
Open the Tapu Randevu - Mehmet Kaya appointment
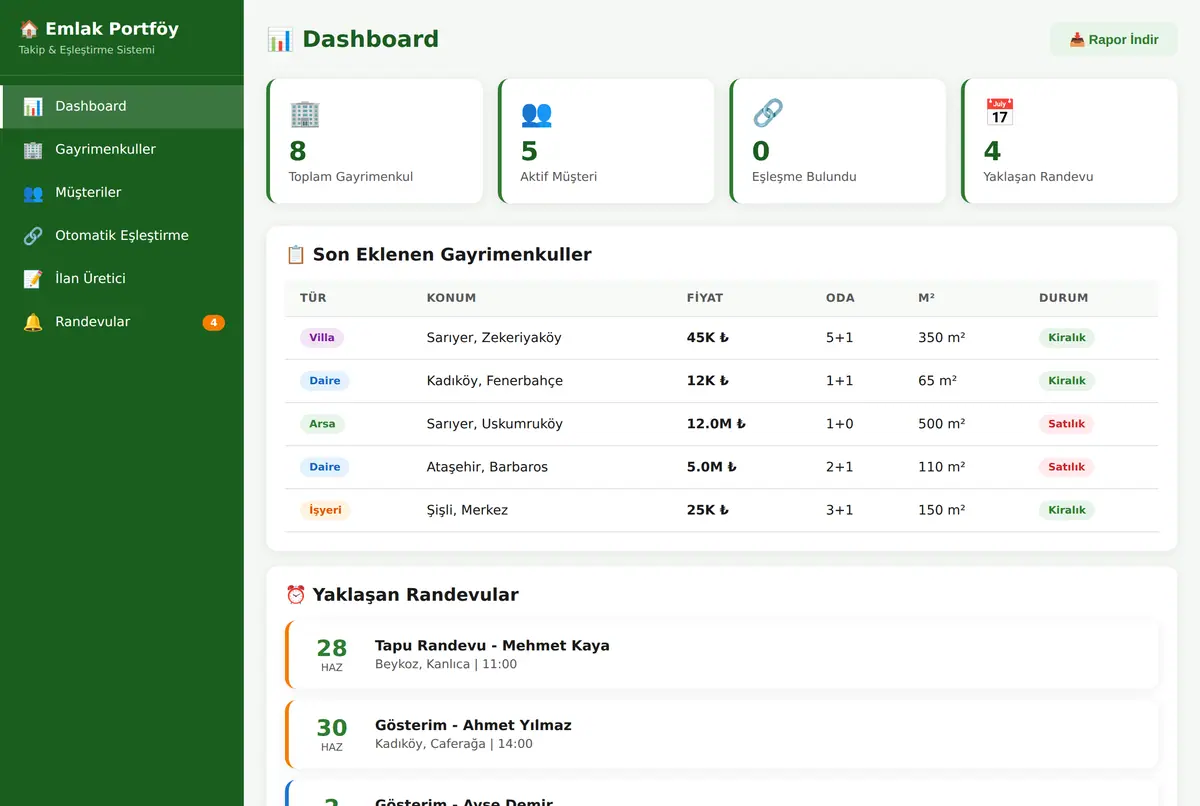click(x=722, y=654)
